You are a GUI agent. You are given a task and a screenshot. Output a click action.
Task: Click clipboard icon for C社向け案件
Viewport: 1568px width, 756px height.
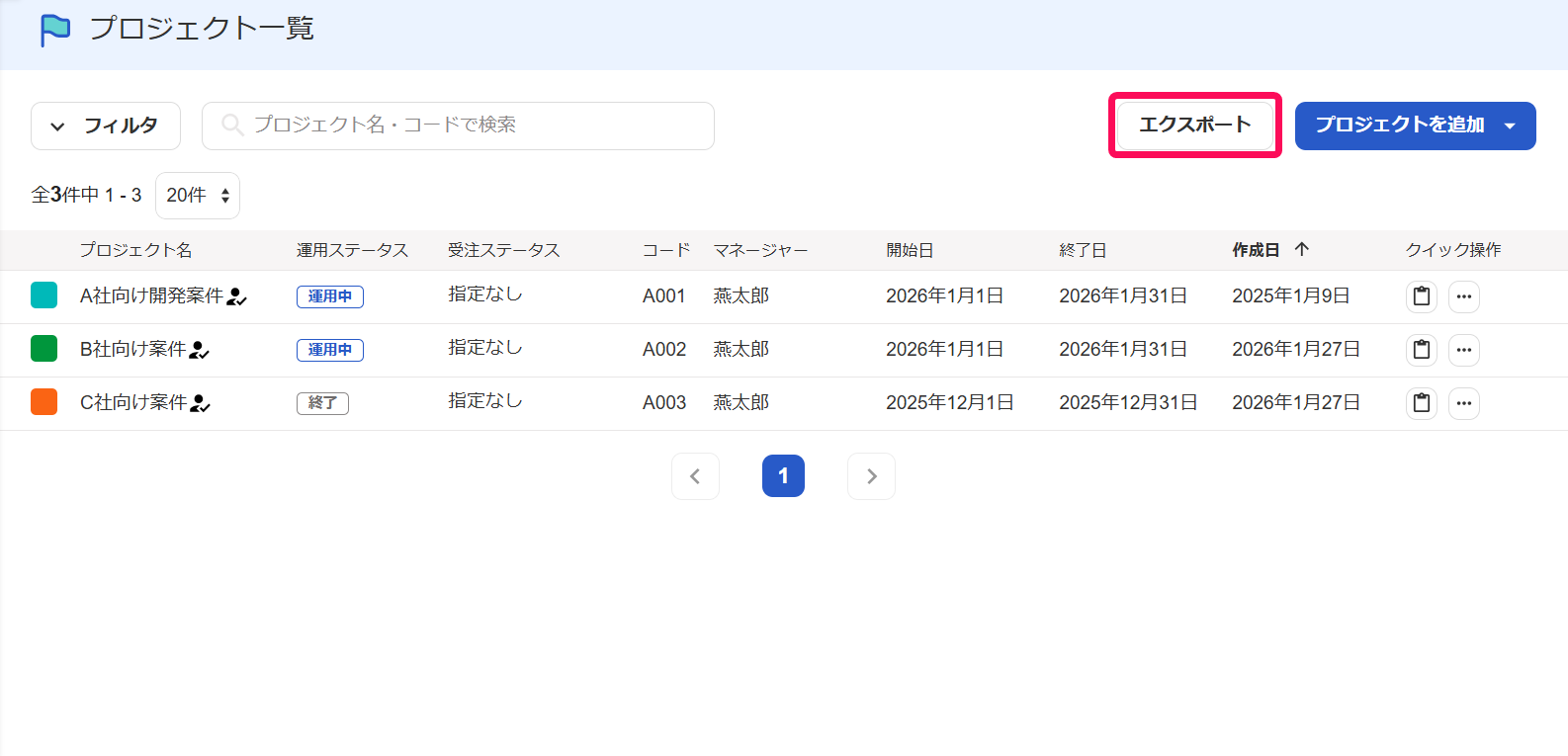click(x=1422, y=403)
